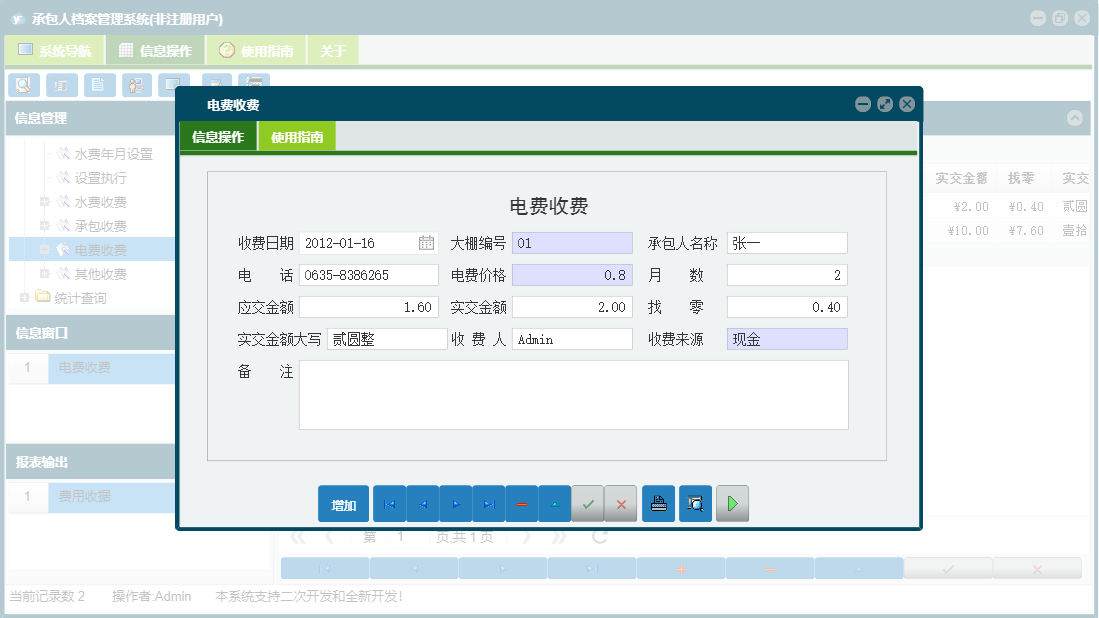Open the print icon in the dialog
Image resolution: width=1099 pixels, height=618 pixels.
click(658, 503)
